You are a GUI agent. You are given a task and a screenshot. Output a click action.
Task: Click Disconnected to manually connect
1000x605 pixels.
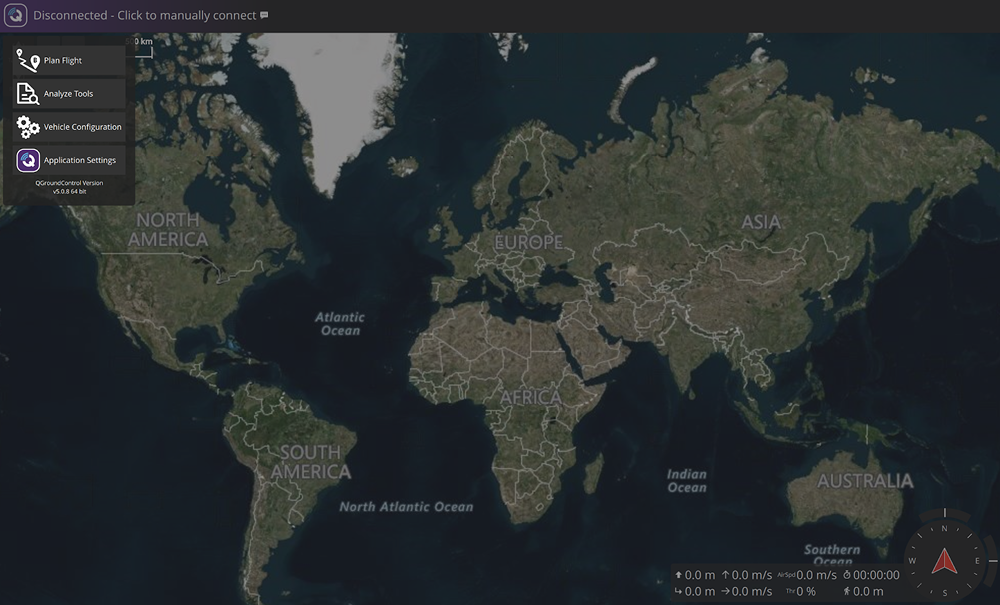tap(145, 16)
